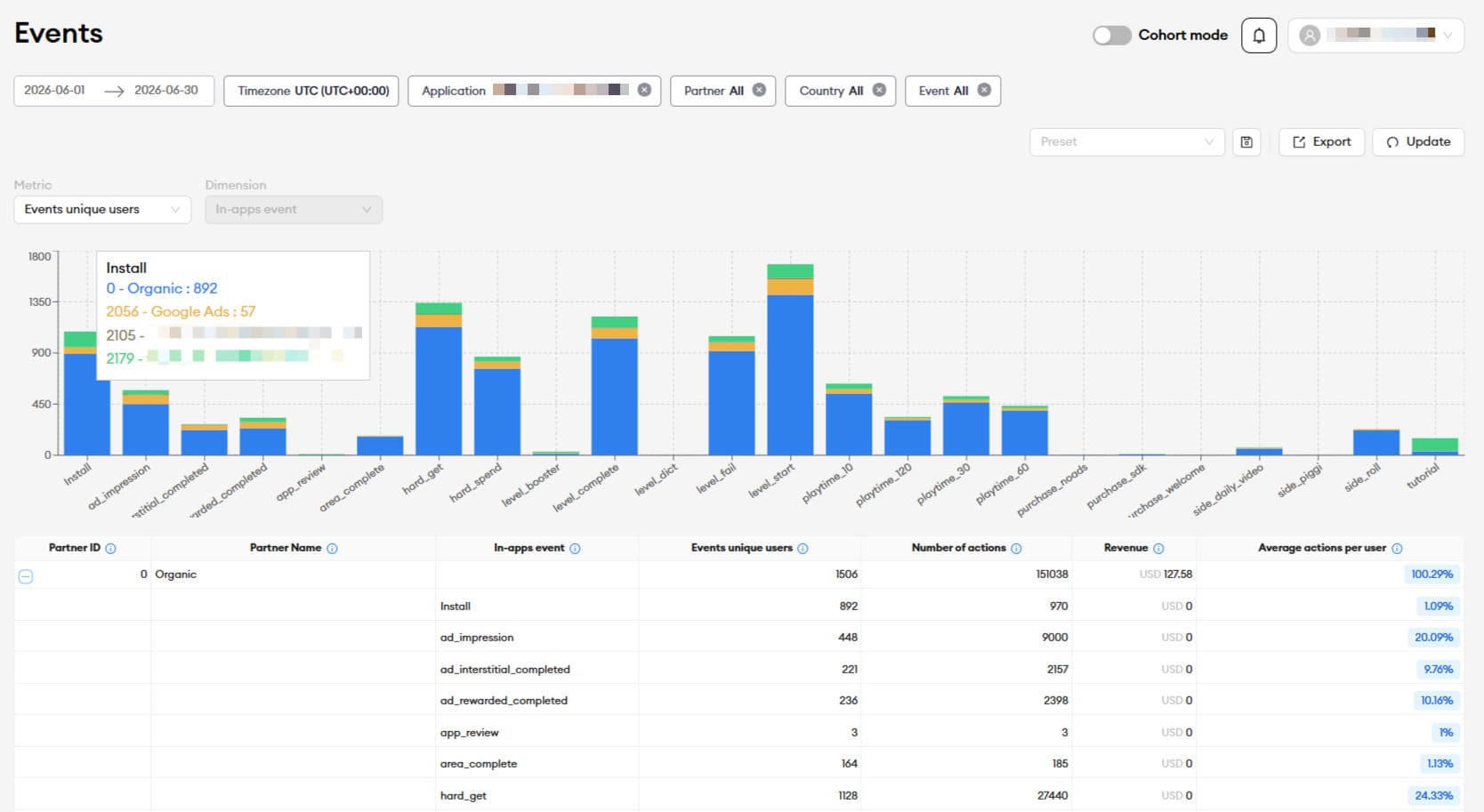Show Number of actions info icon

1016,549
